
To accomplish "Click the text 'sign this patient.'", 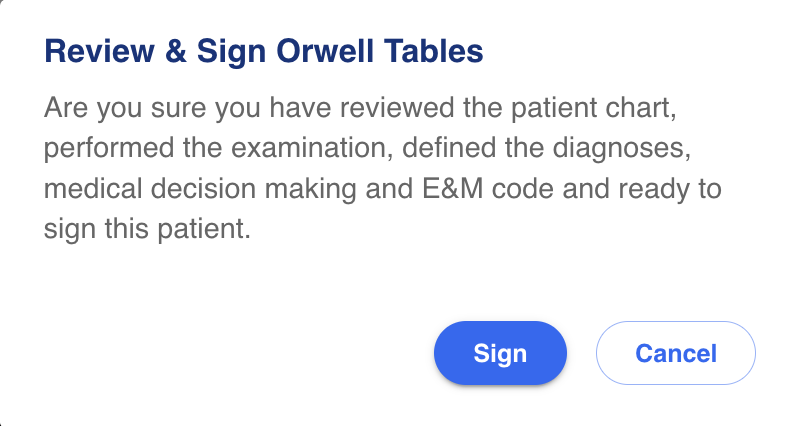I will click(144, 229).
